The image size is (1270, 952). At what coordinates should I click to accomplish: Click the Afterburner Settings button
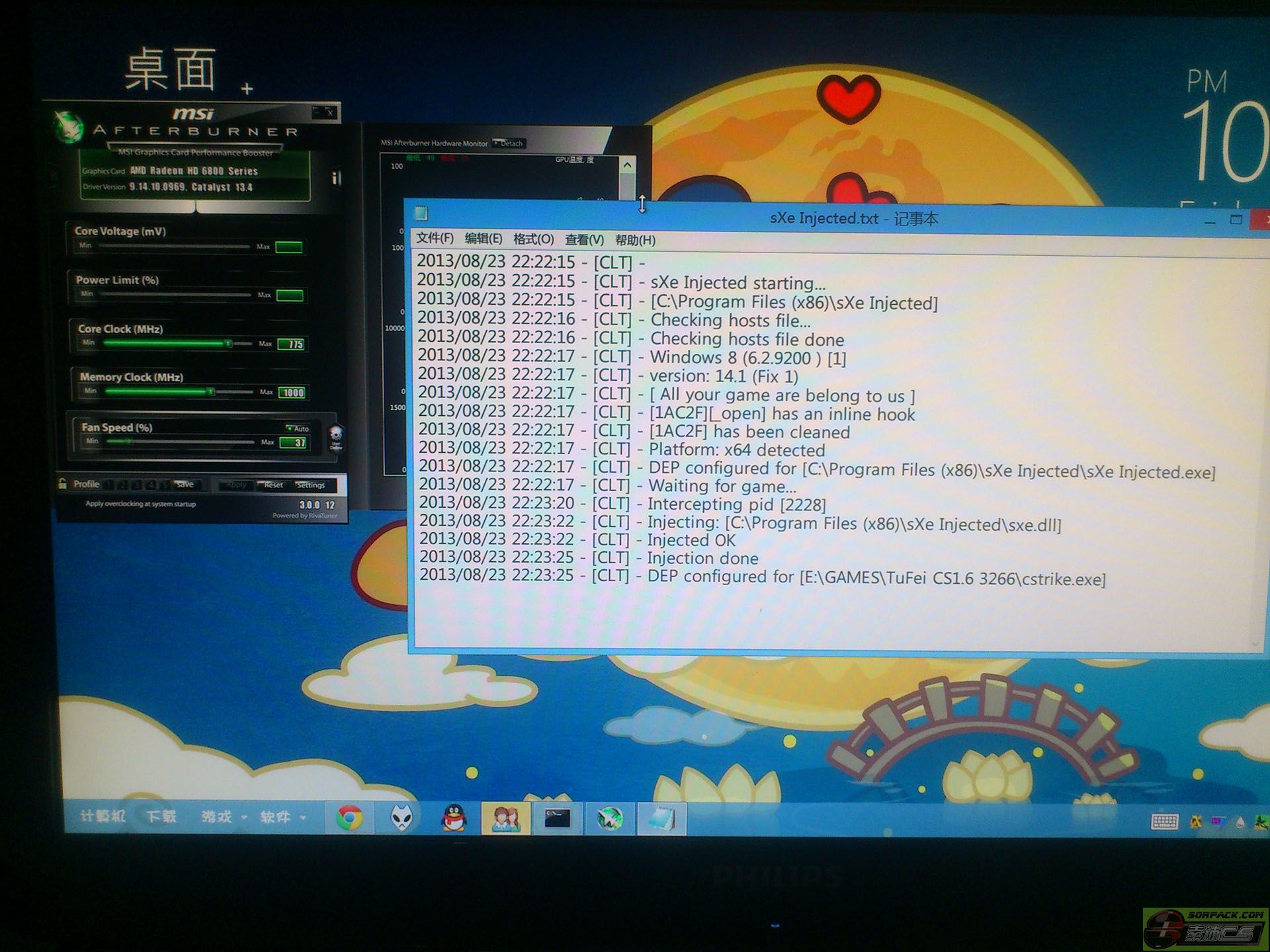(311, 485)
